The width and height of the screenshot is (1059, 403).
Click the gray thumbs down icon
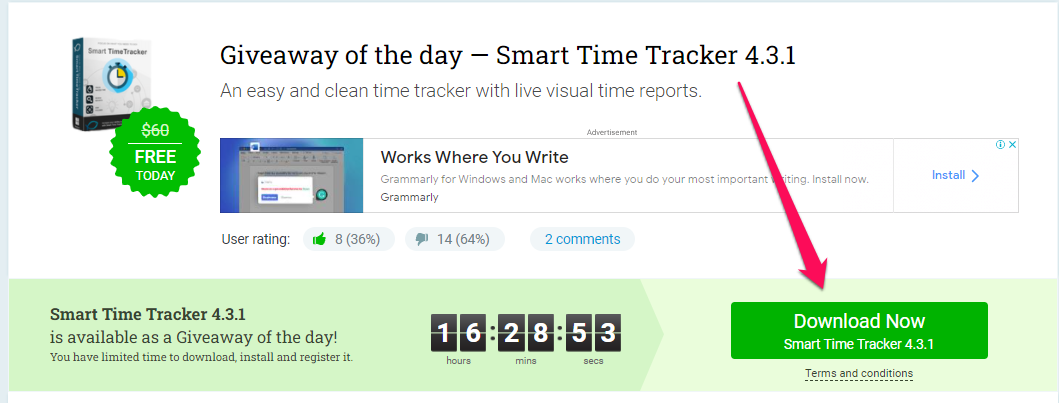pos(422,239)
